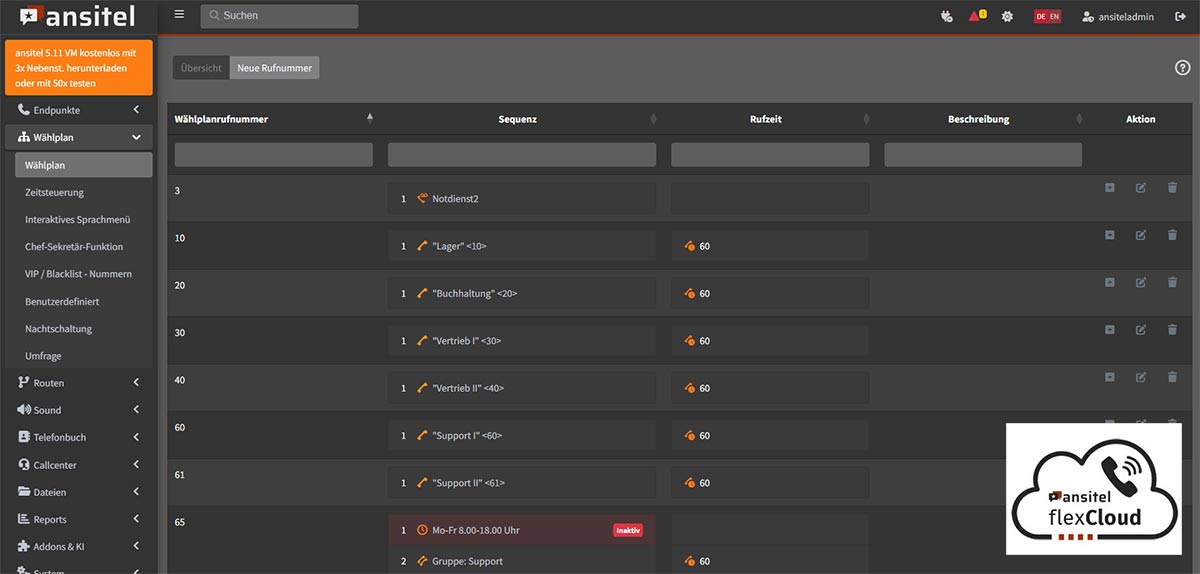Click the add icon in row 10
1200x574 pixels.
click(x=1110, y=235)
